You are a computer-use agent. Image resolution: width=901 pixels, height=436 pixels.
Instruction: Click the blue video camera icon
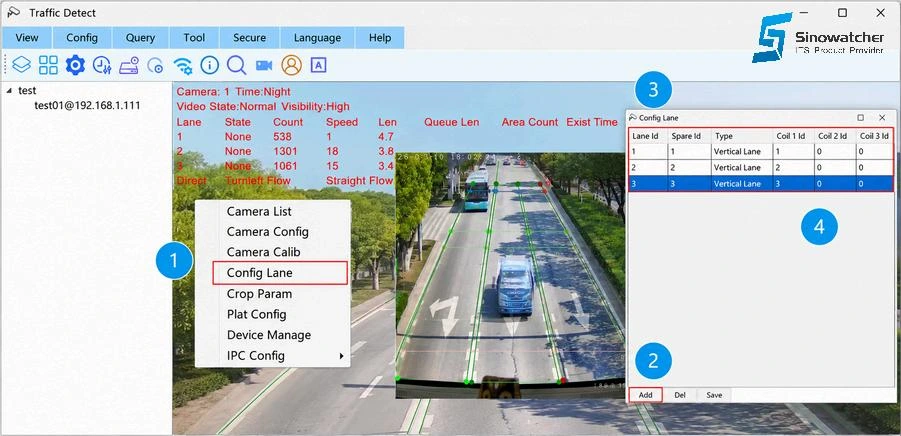[264, 65]
